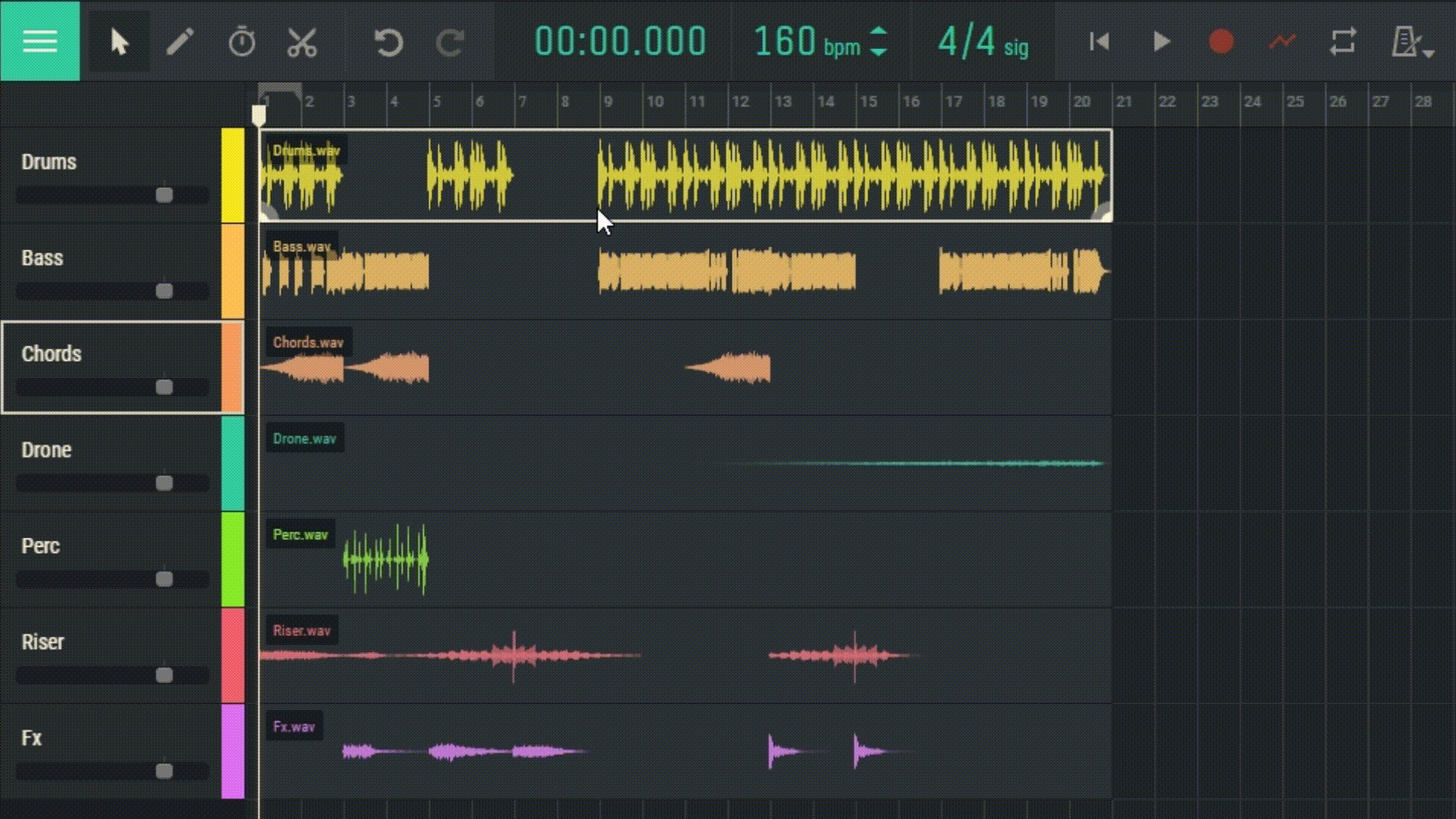Select the cursor/pointer tool

point(118,42)
